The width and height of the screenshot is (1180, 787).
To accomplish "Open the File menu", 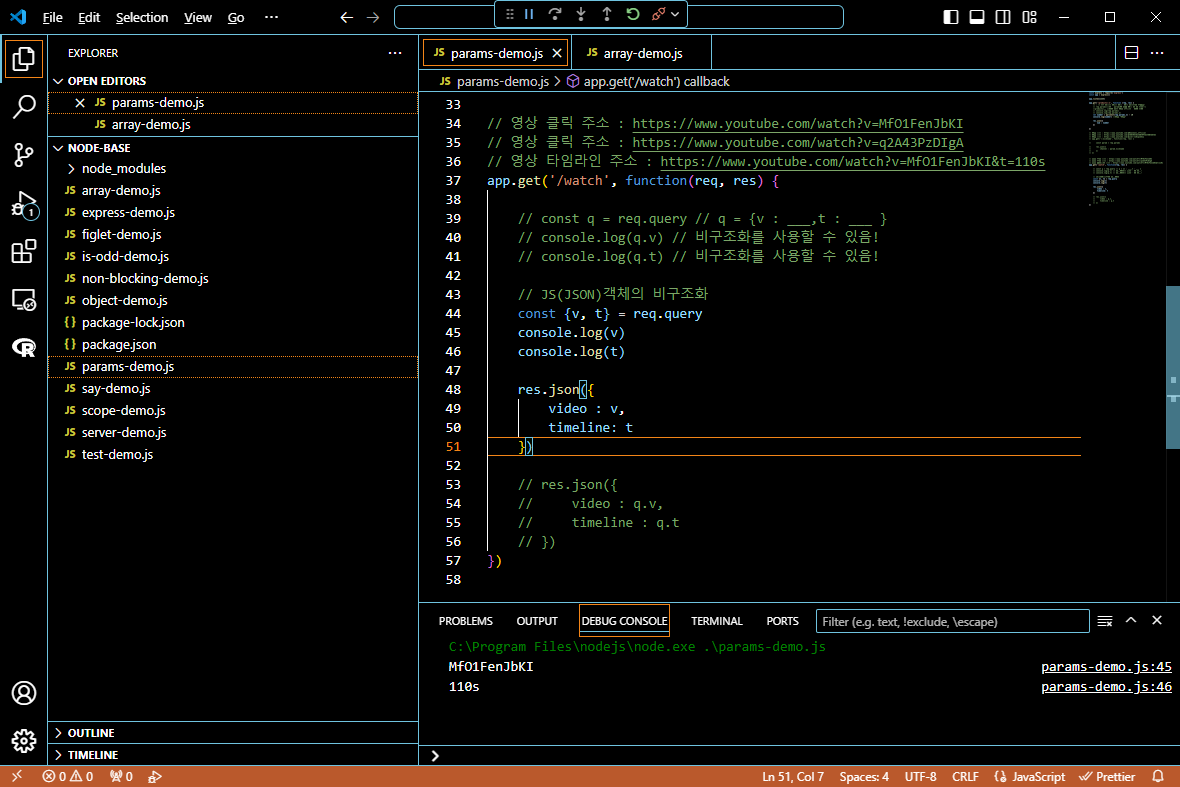I will (53, 17).
